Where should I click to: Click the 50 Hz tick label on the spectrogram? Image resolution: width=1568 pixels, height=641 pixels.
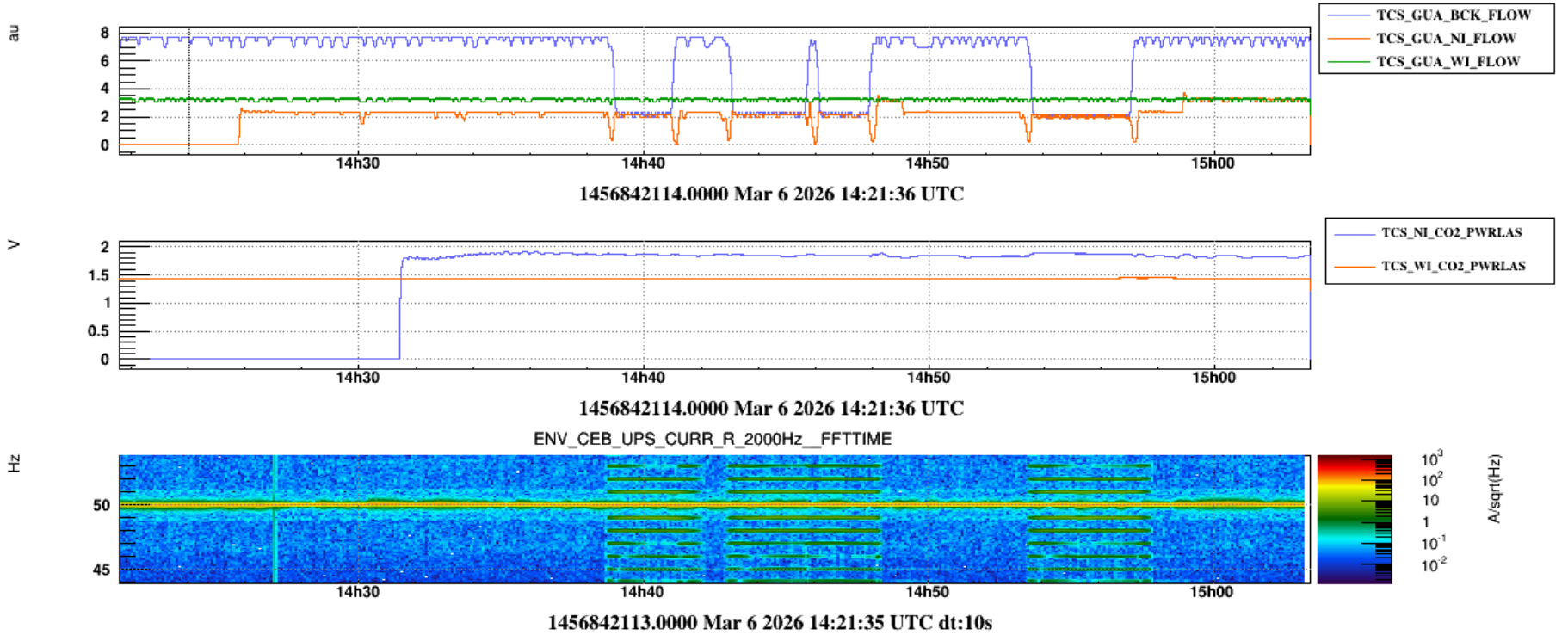coord(102,505)
